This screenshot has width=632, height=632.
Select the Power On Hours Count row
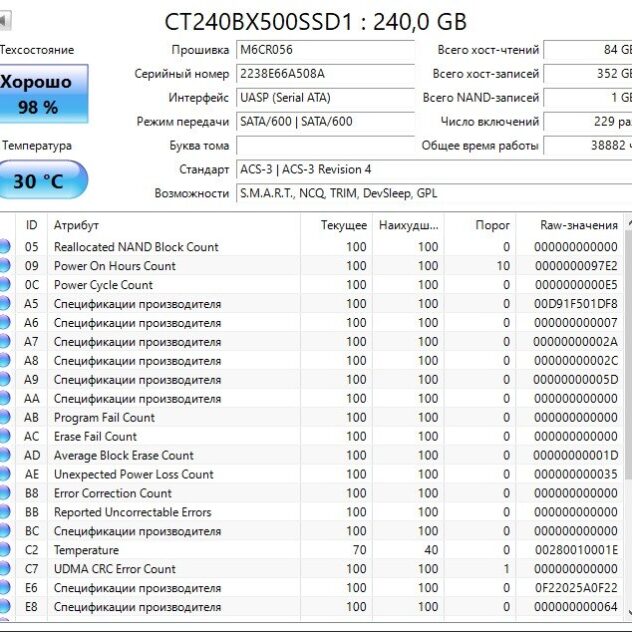pyautogui.click(x=312, y=265)
